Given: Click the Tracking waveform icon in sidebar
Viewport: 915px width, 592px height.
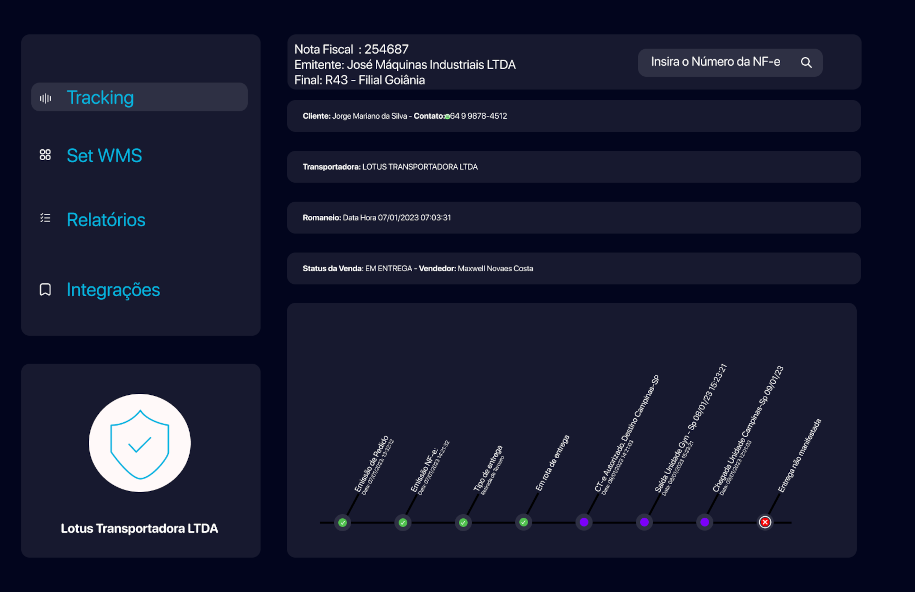Looking at the screenshot, I should pyautogui.click(x=45, y=98).
